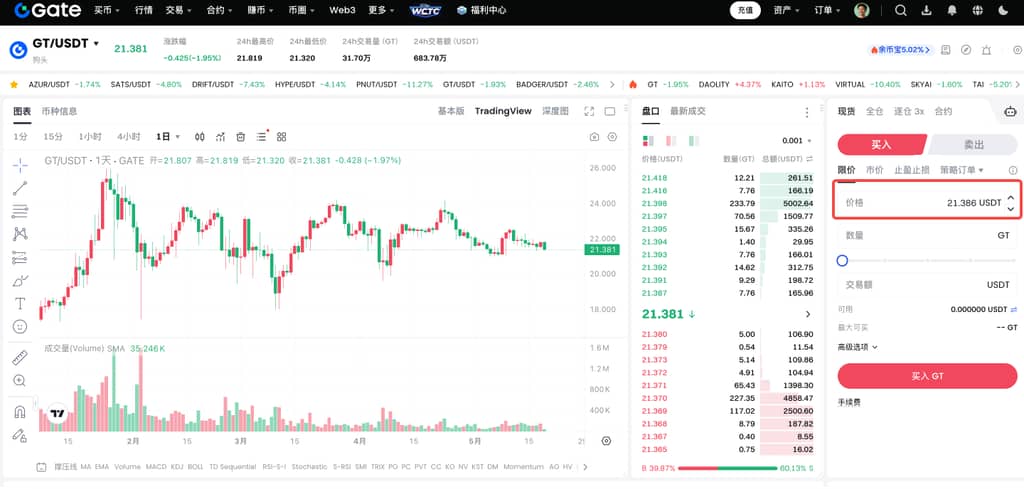
Task: Select the 市价 market order tab
Action: tap(874, 170)
